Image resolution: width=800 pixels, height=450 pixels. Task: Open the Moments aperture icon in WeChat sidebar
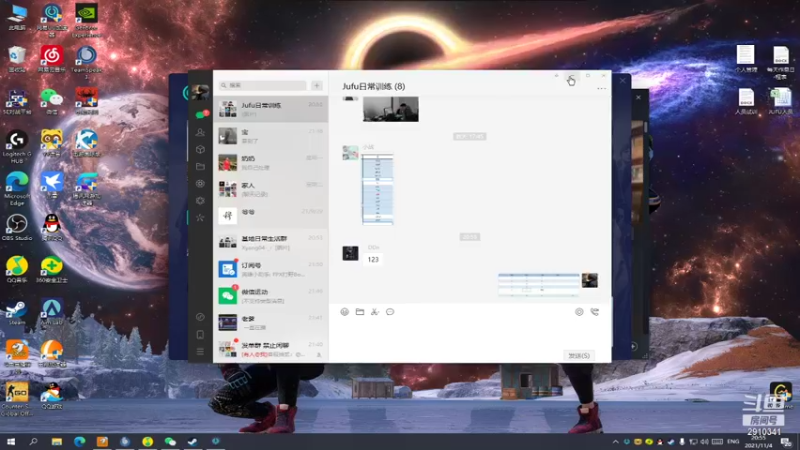click(200, 184)
